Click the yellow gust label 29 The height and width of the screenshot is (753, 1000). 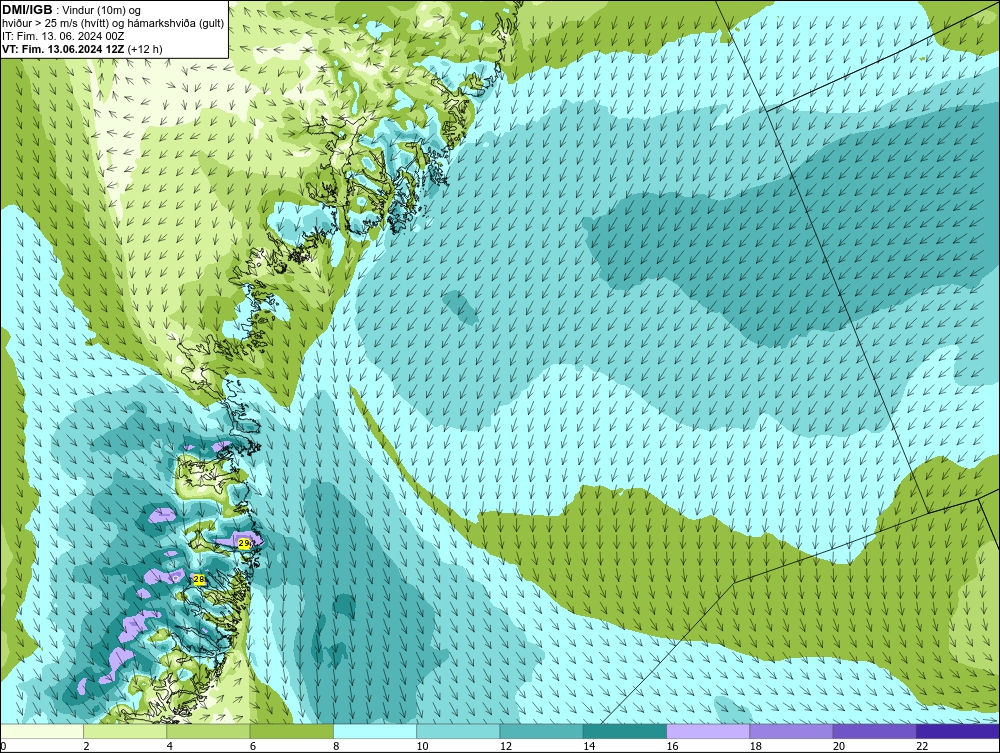click(x=244, y=543)
